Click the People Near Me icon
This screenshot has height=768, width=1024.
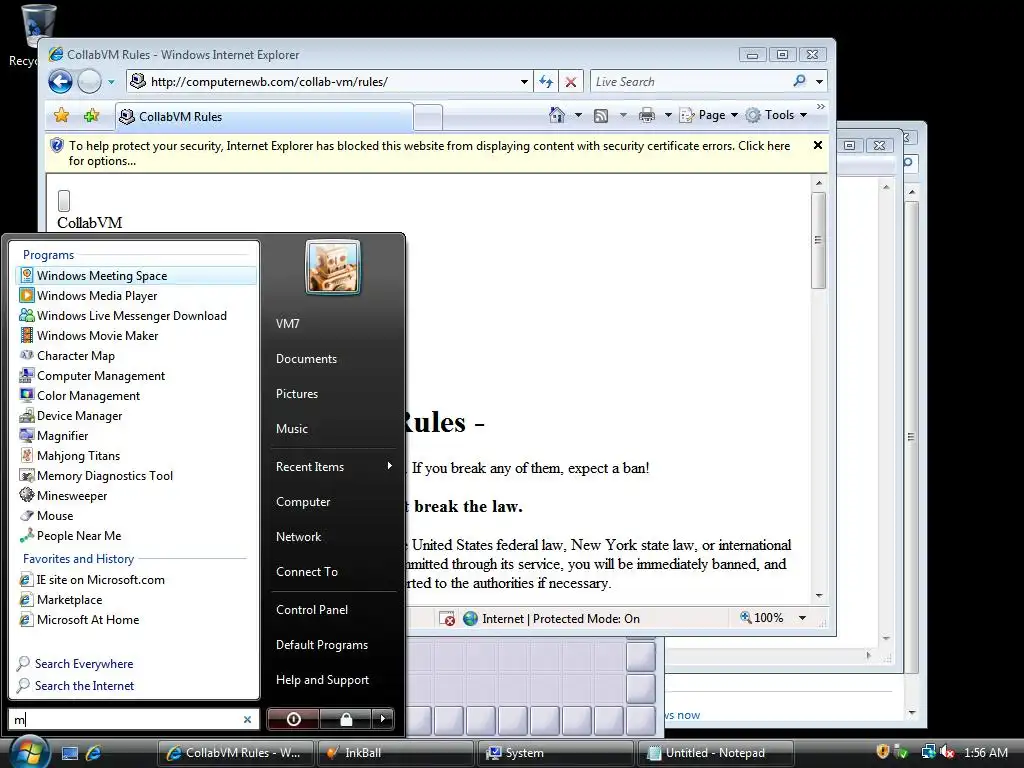27,536
